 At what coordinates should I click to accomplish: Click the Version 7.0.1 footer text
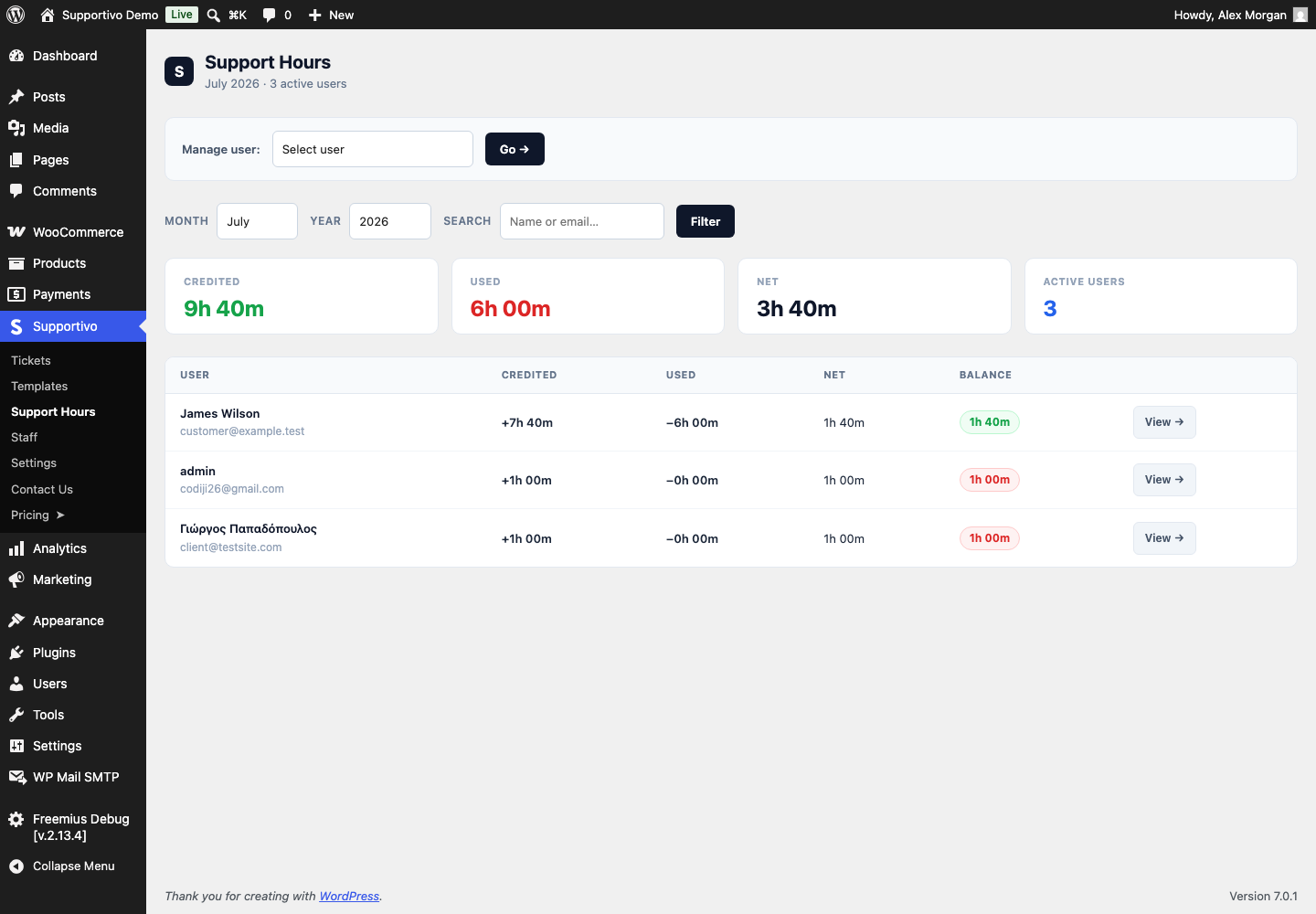coord(1263,897)
